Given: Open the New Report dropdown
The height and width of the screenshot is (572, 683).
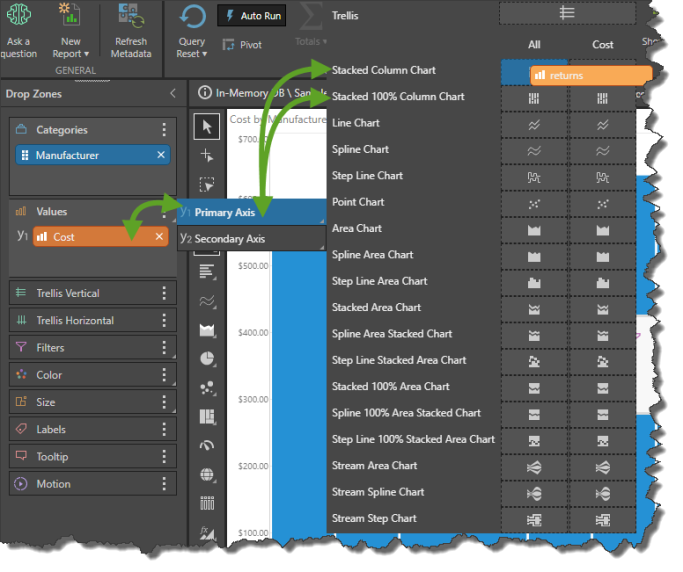Looking at the screenshot, I should pos(71,47).
